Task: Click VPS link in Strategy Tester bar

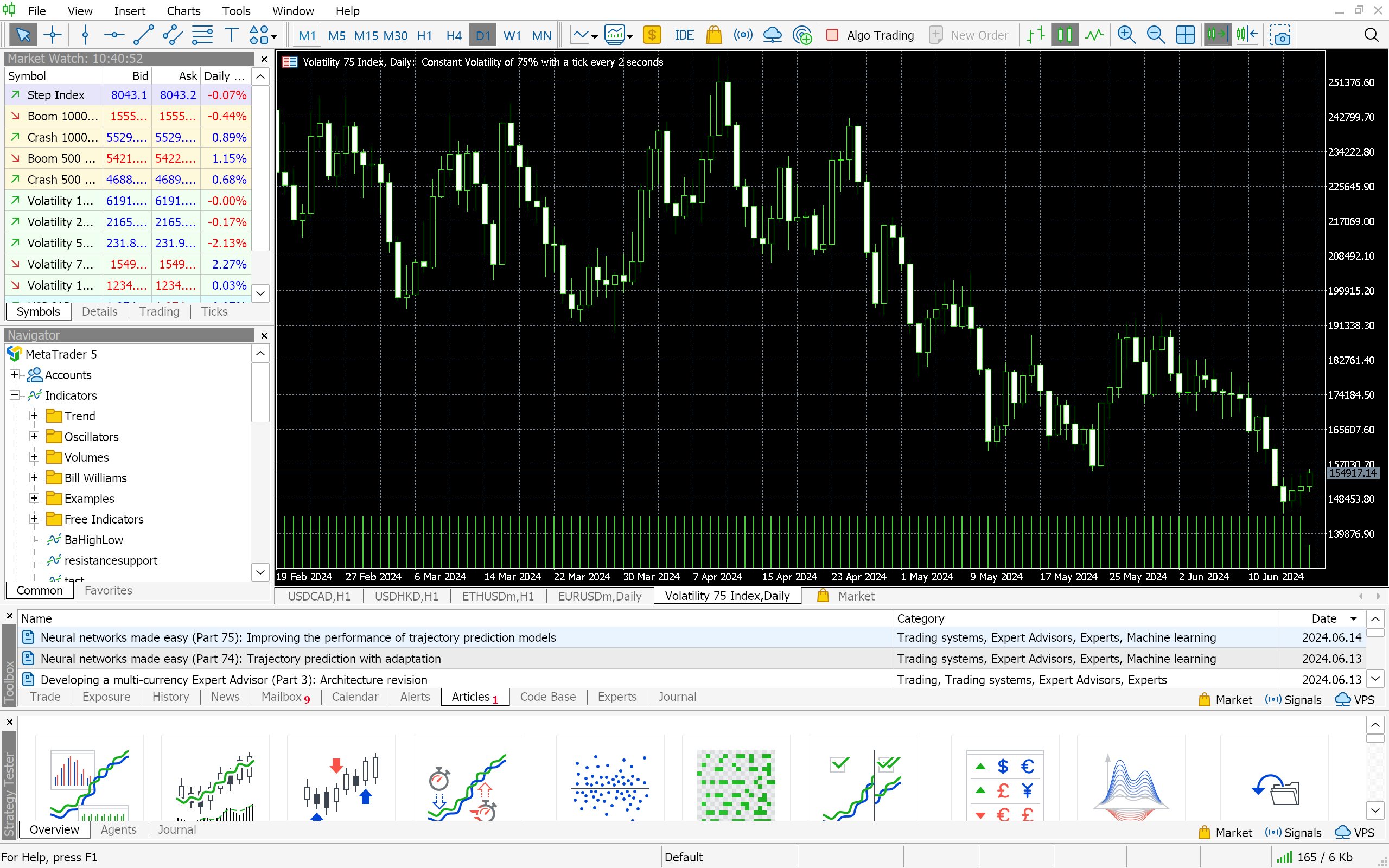Action: pos(1355,833)
